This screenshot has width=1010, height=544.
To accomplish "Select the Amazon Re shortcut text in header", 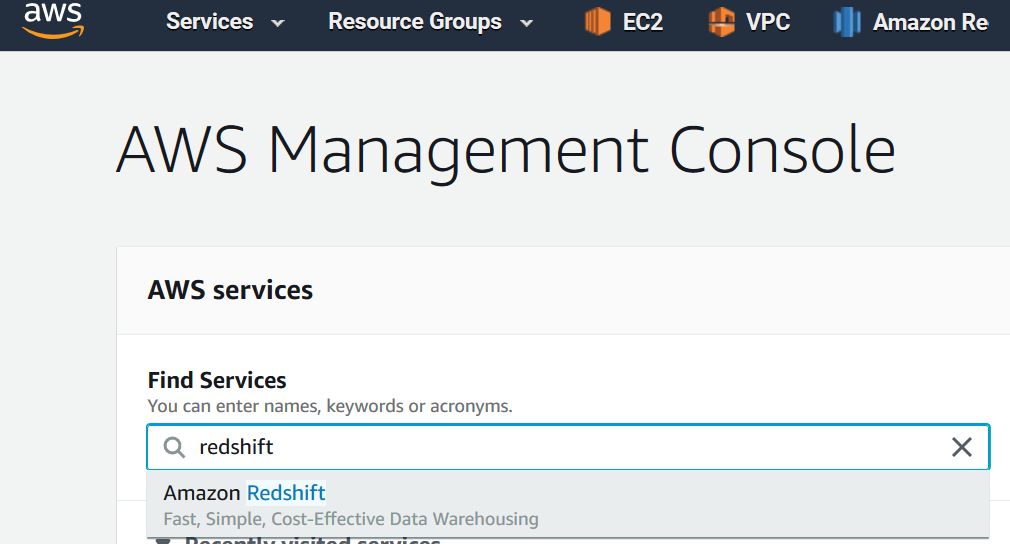I will point(930,21).
